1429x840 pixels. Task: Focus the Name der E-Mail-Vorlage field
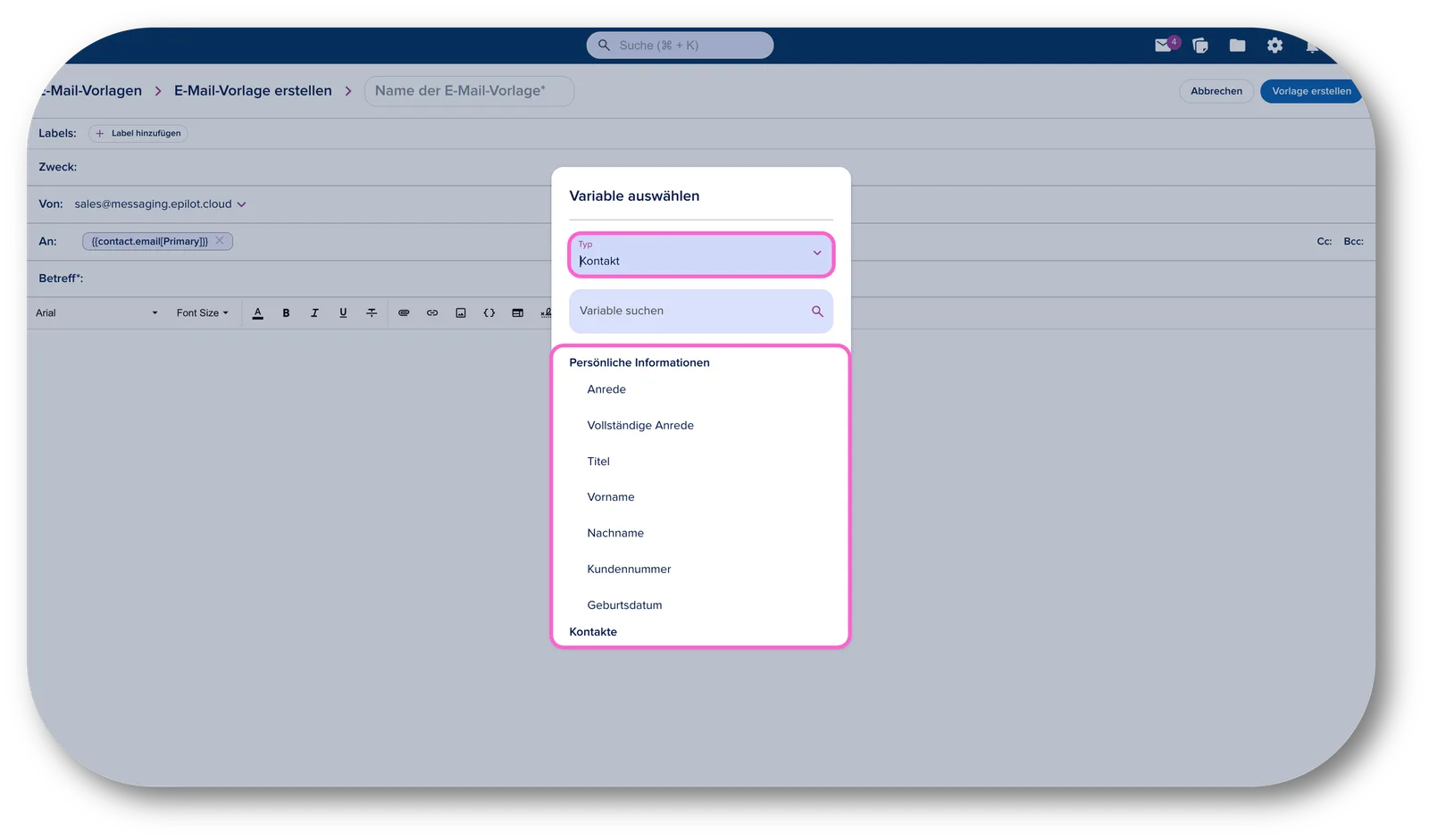click(469, 91)
